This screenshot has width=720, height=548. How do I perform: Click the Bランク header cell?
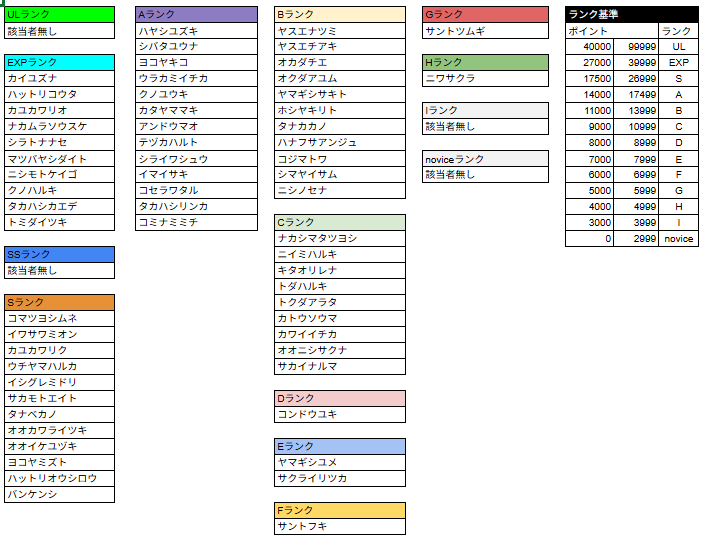340,15
